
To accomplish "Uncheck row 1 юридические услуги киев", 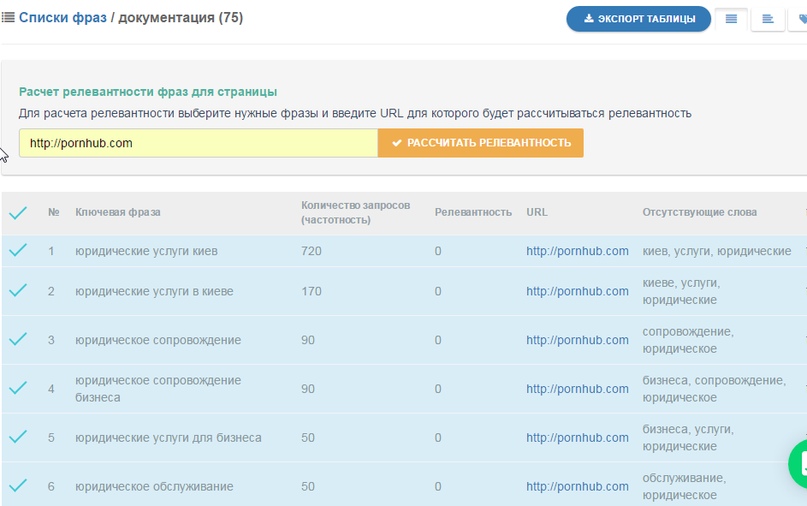I will pos(18,251).
